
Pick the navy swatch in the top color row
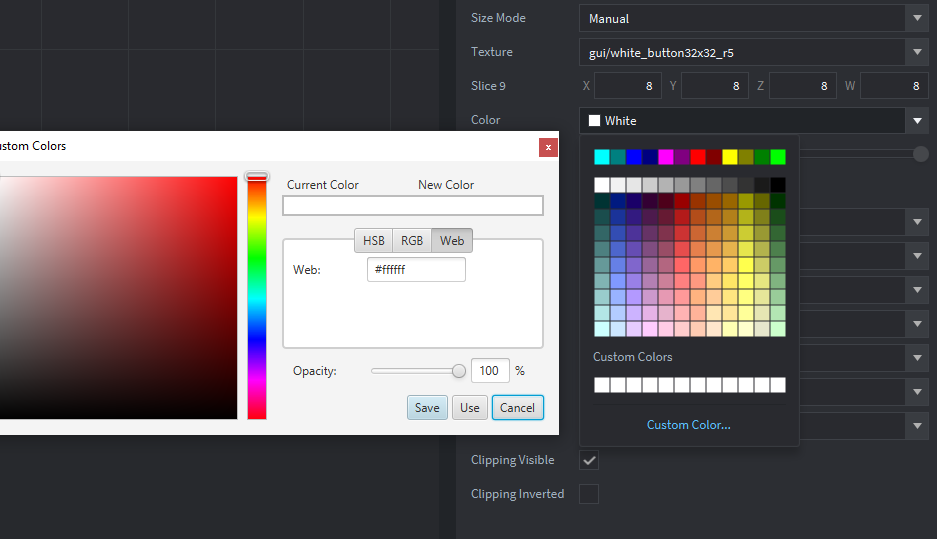(x=650, y=157)
